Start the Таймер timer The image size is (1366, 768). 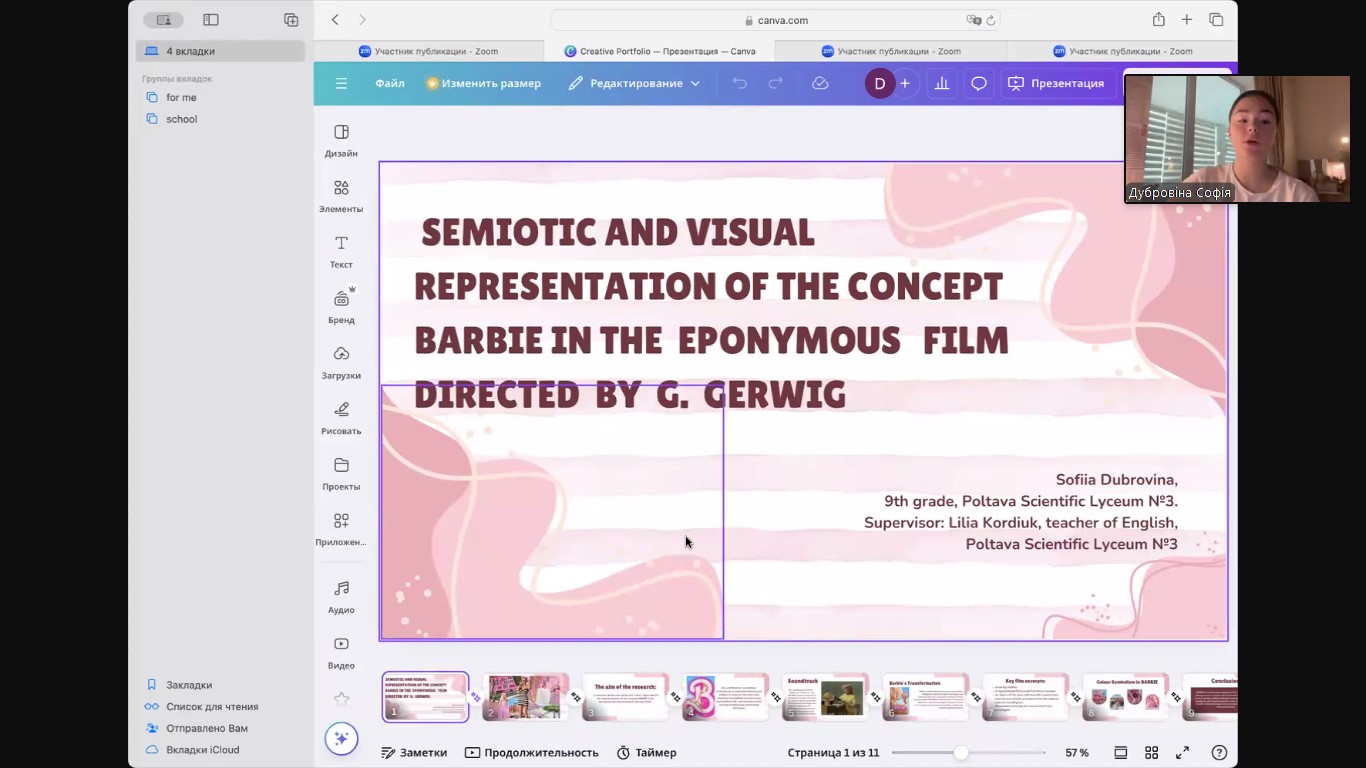(646, 752)
